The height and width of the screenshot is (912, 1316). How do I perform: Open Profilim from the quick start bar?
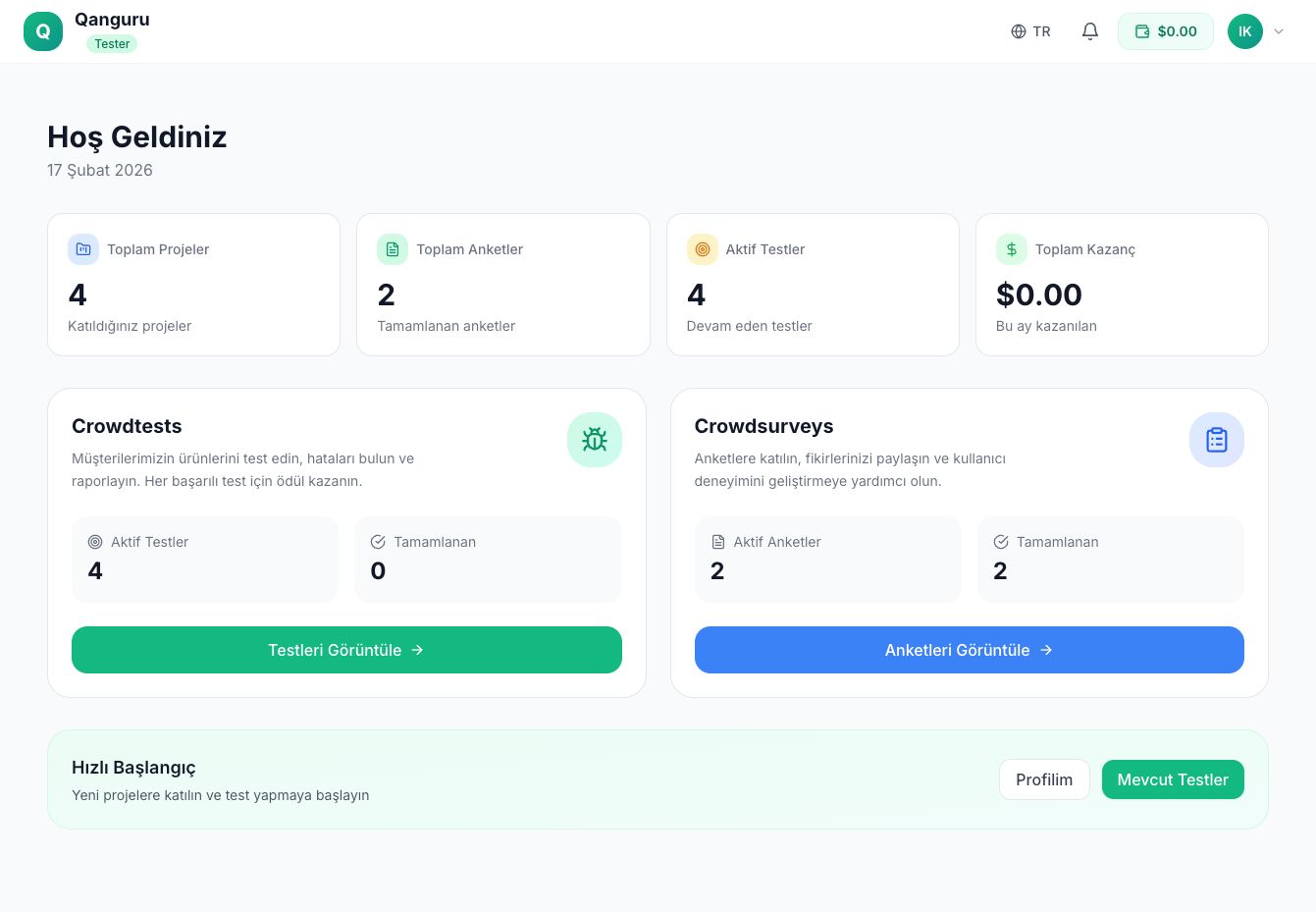click(1044, 778)
